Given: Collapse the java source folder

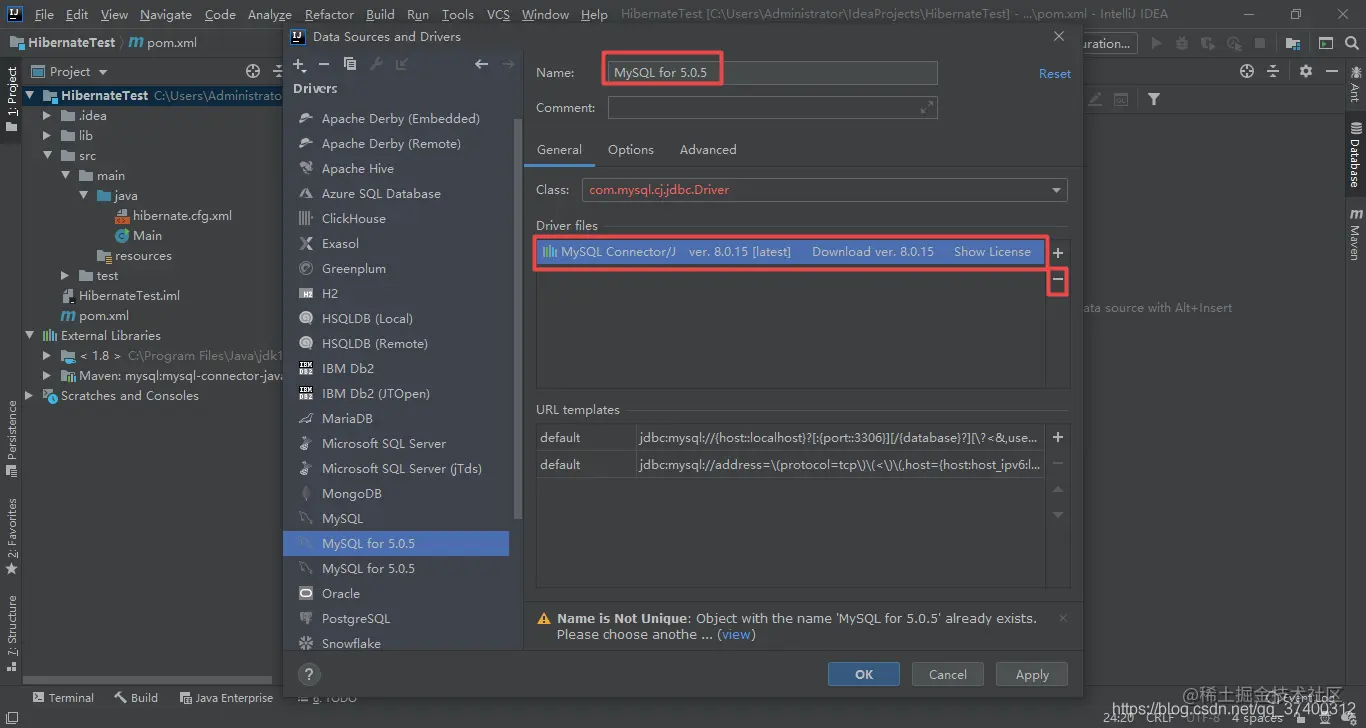Looking at the screenshot, I should [x=84, y=196].
